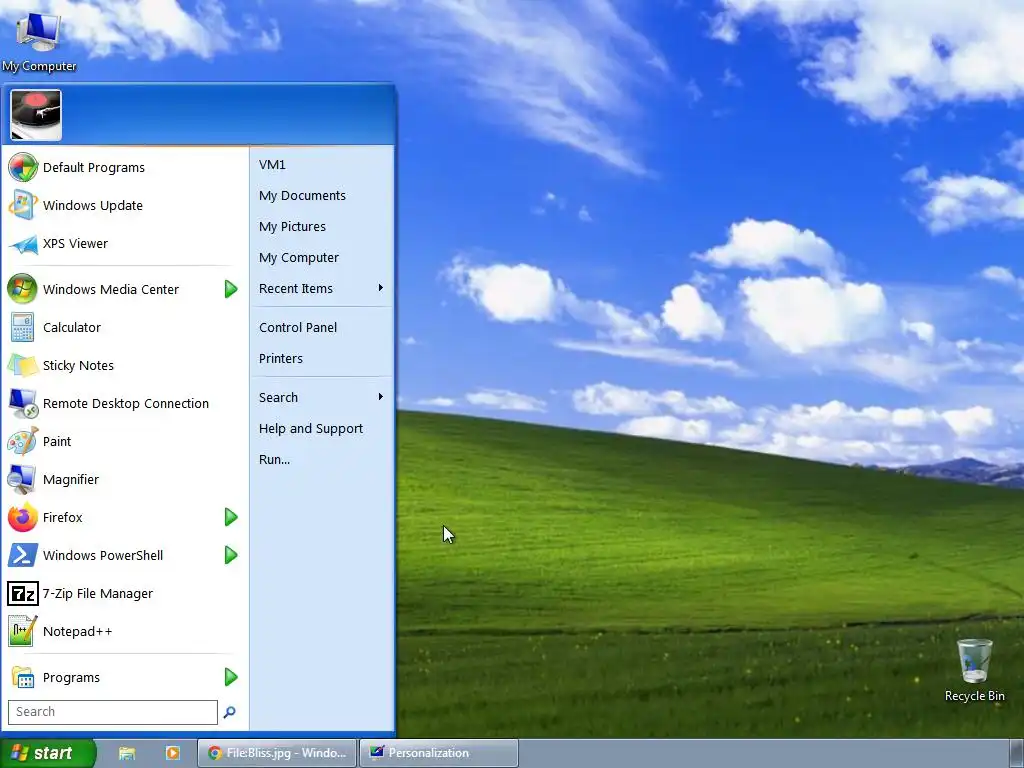Click the start menu Search box
The width and height of the screenshot is (1024, 768).
[112, 712]
